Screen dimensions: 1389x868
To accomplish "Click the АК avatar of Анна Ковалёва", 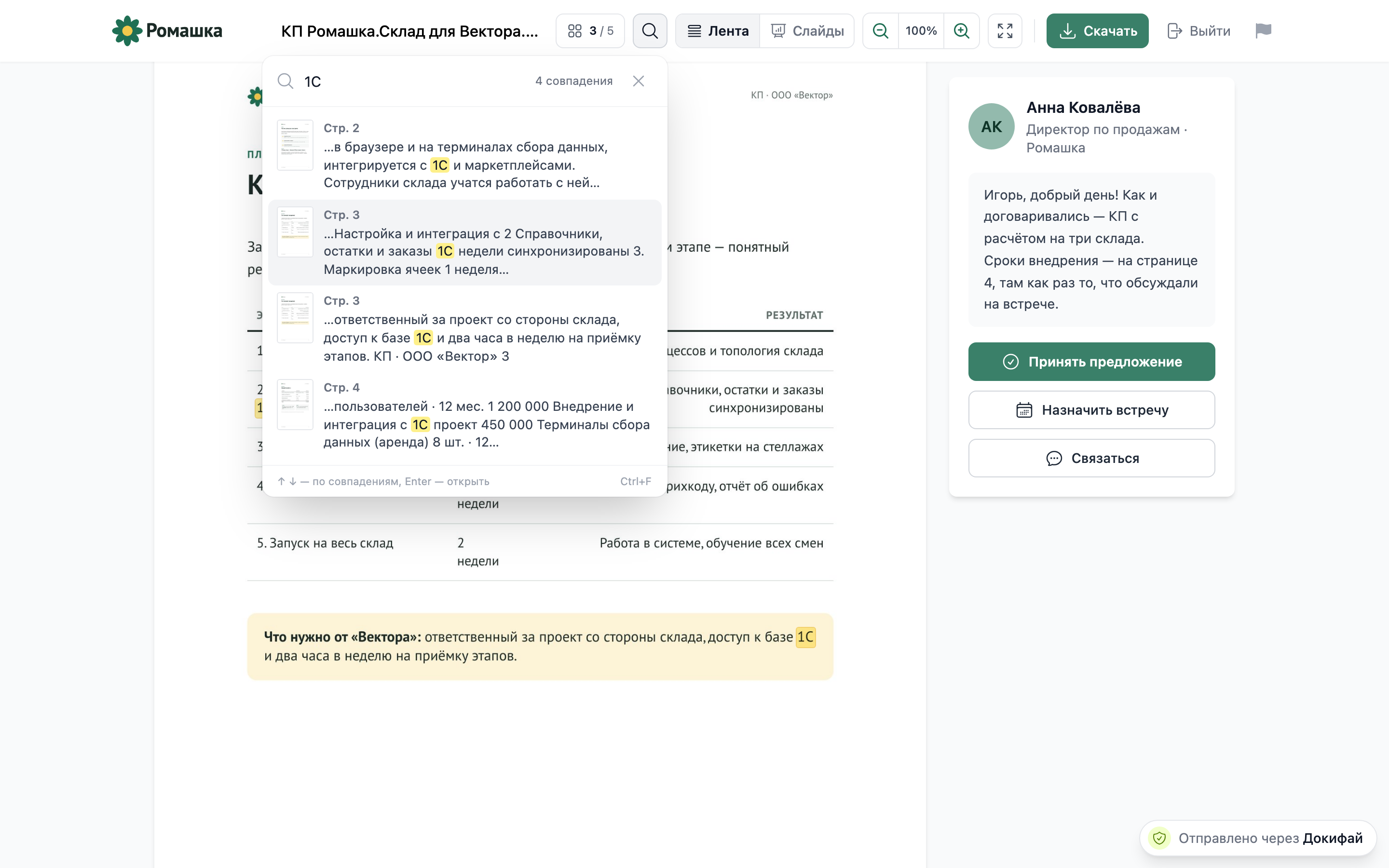I will [x=991, y=126].
